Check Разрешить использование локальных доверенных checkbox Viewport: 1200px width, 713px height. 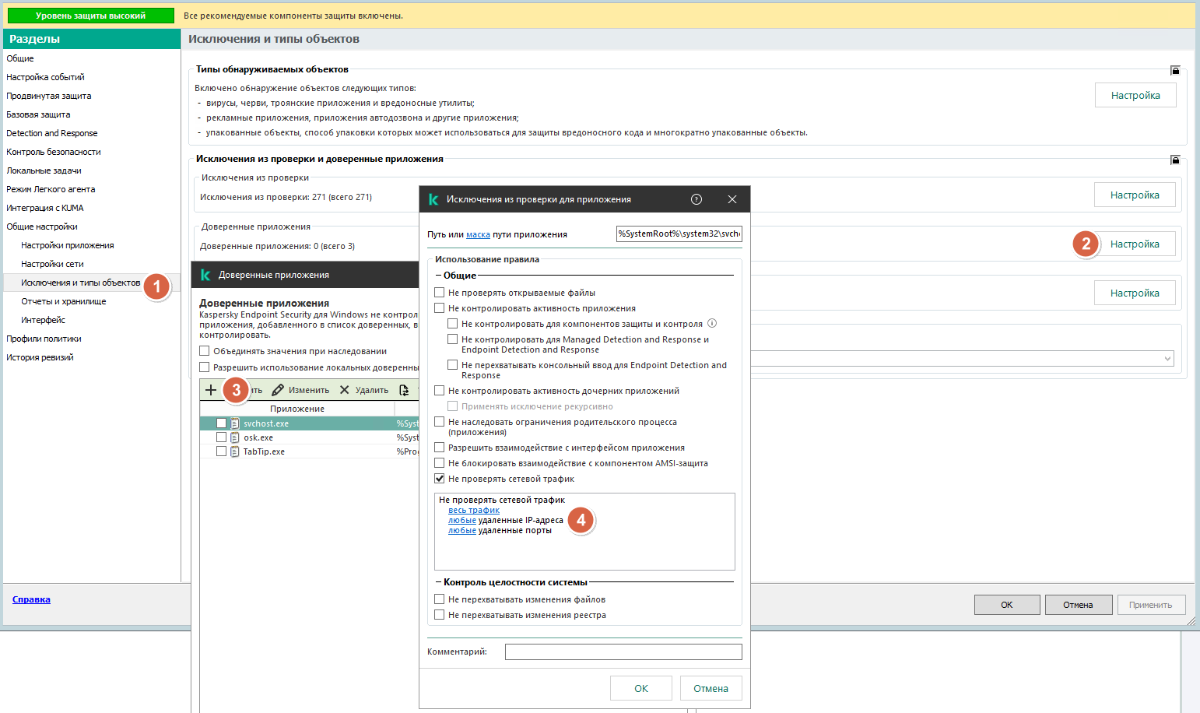coord(204,367)
